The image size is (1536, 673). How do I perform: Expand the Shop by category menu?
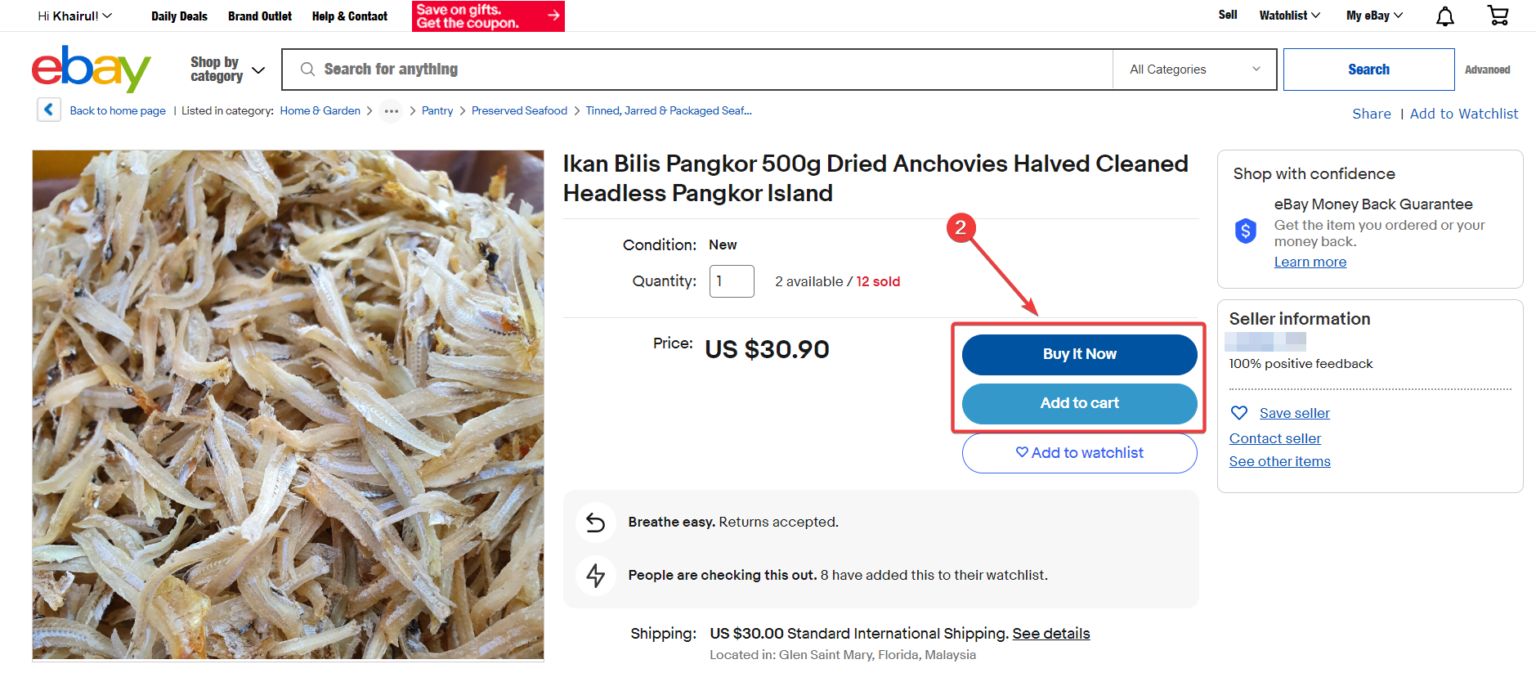point(228,69)
